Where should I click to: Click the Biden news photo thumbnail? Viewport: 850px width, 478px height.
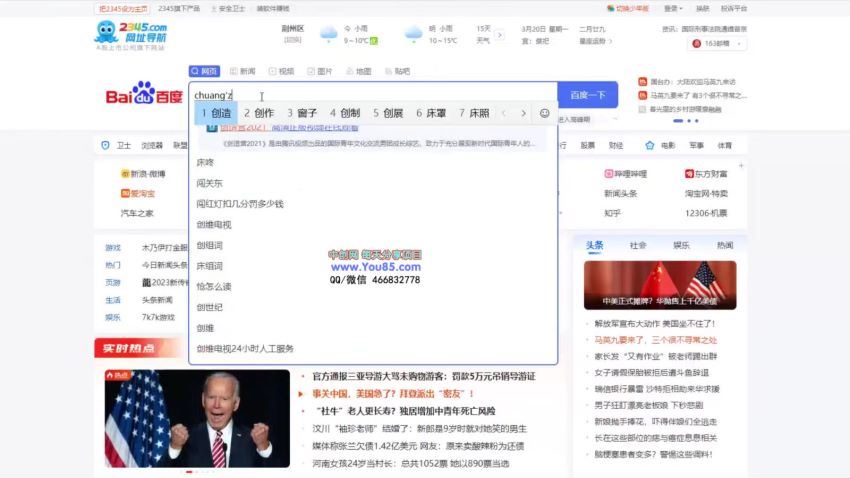pyautogui.click(x=197, y=418)
